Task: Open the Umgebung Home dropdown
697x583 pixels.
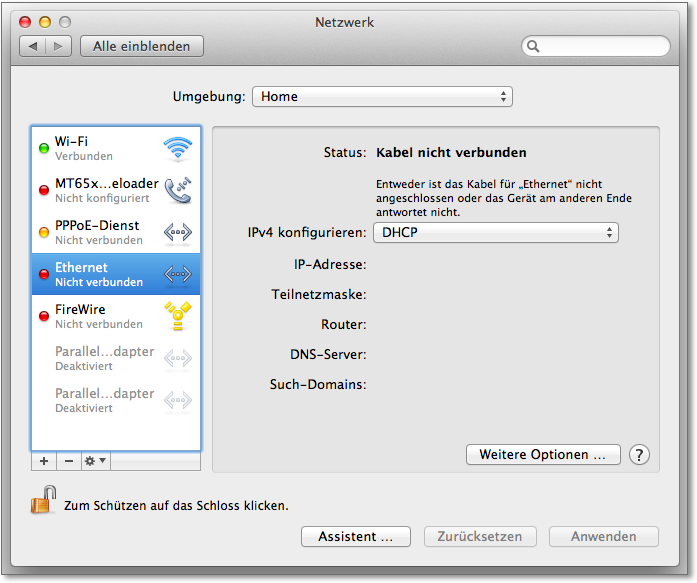Action: (x=382, y=97)
